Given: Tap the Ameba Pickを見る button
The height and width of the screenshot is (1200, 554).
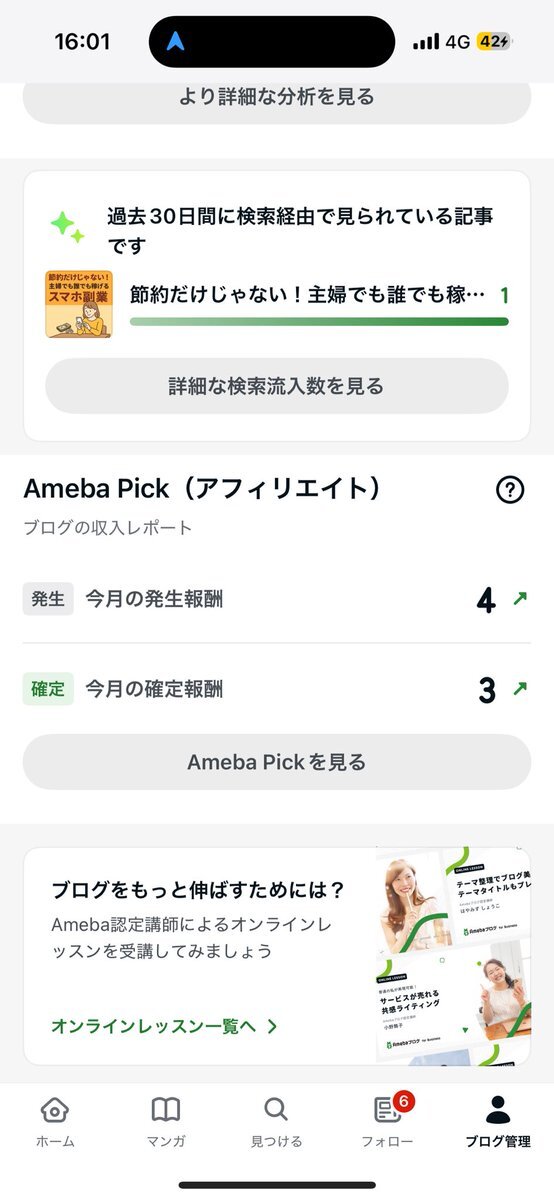Looking at the screenshot, I should (x=277, y=762).
